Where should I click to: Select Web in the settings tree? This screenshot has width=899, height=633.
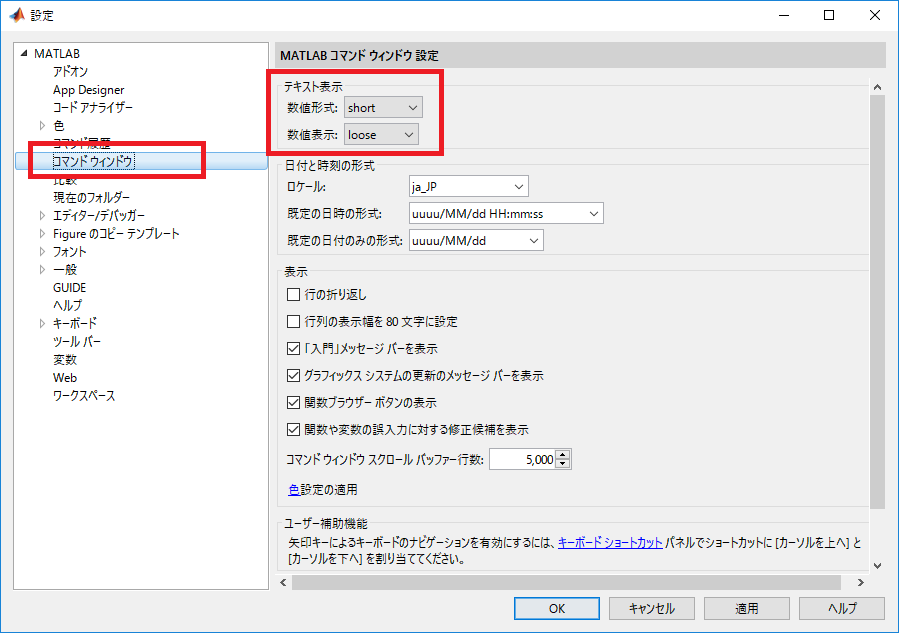pos(65,378)
